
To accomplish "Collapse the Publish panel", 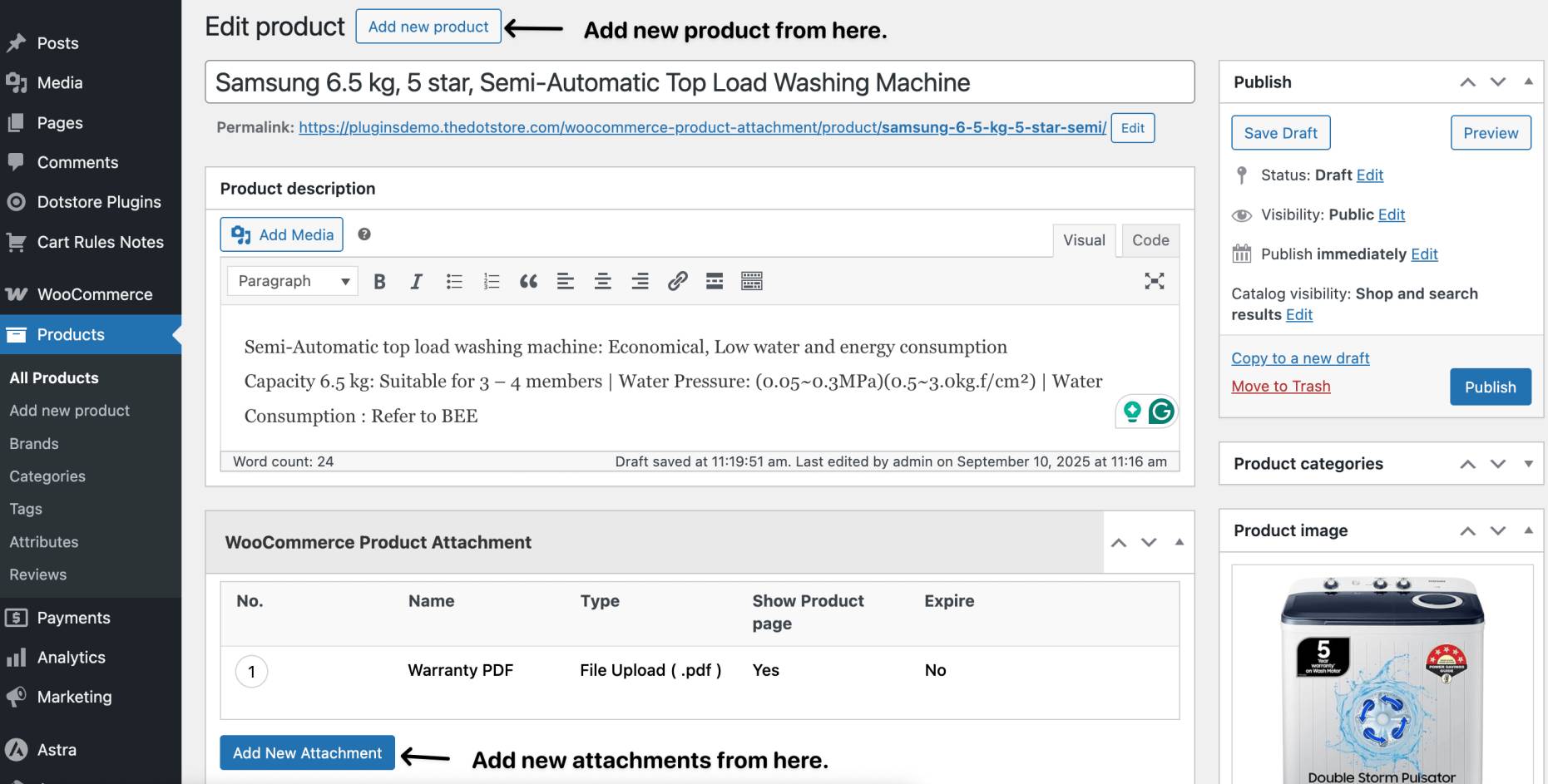I will [x=1528, y=81].
